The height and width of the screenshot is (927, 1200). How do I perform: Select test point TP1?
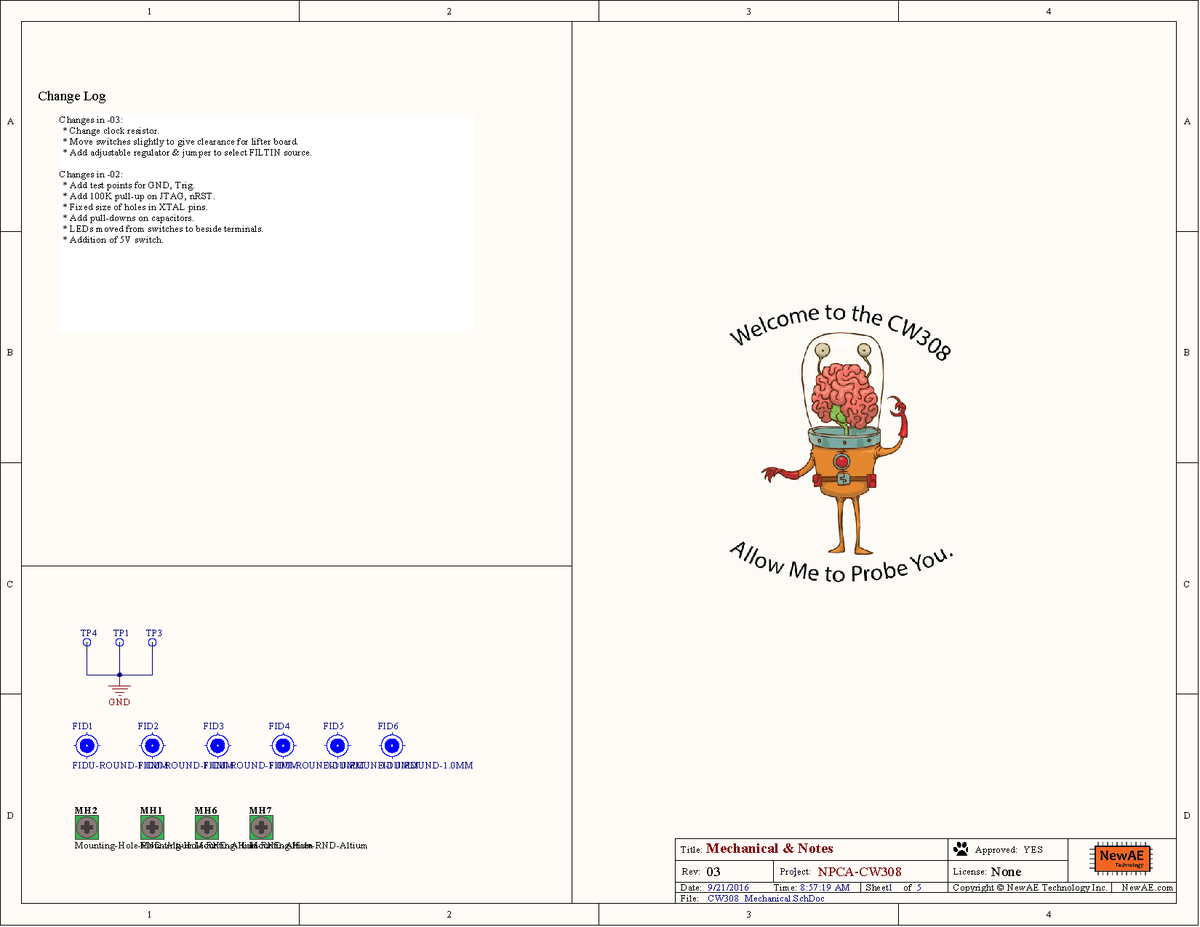119,642
